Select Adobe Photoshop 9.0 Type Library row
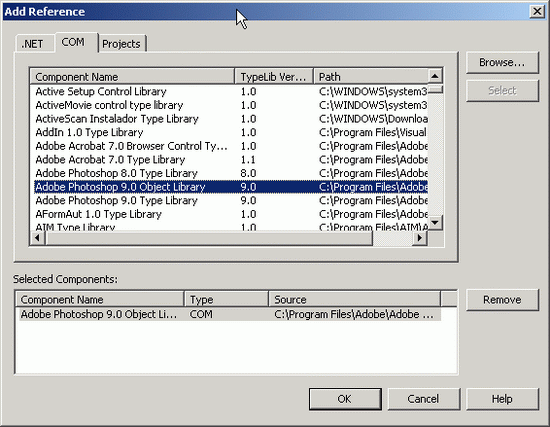Screen dimensions: 550x427 coord(231,200)
